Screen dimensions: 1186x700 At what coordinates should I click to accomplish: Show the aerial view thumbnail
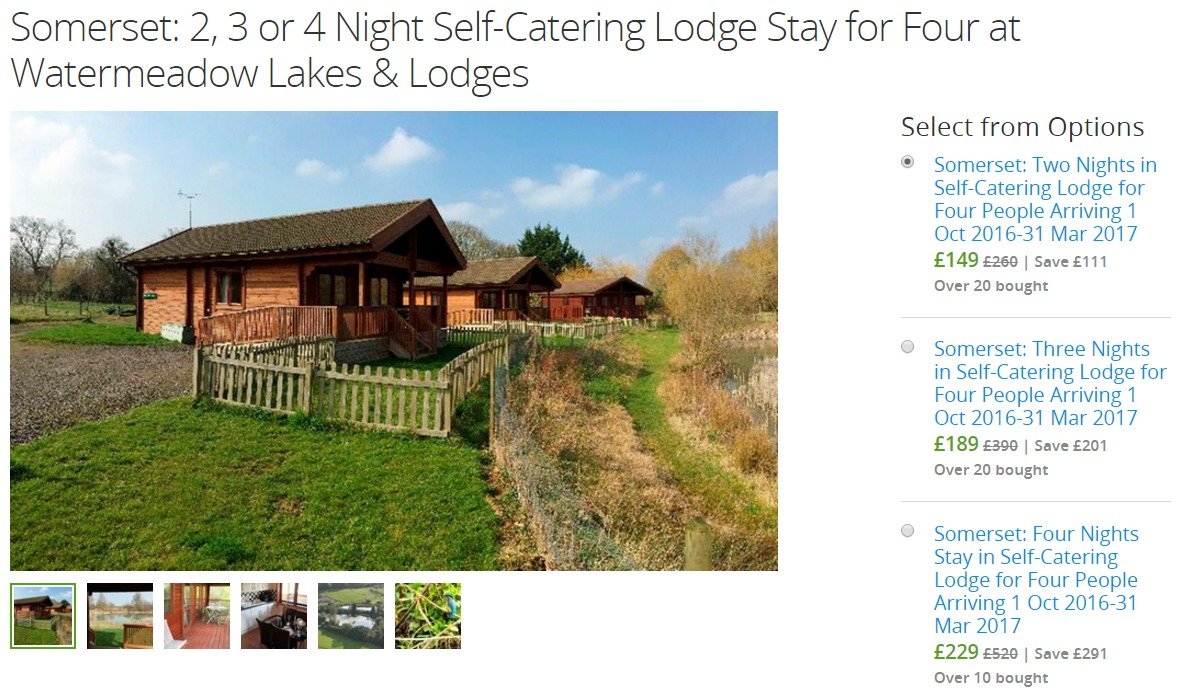click(x=351, y=616)
